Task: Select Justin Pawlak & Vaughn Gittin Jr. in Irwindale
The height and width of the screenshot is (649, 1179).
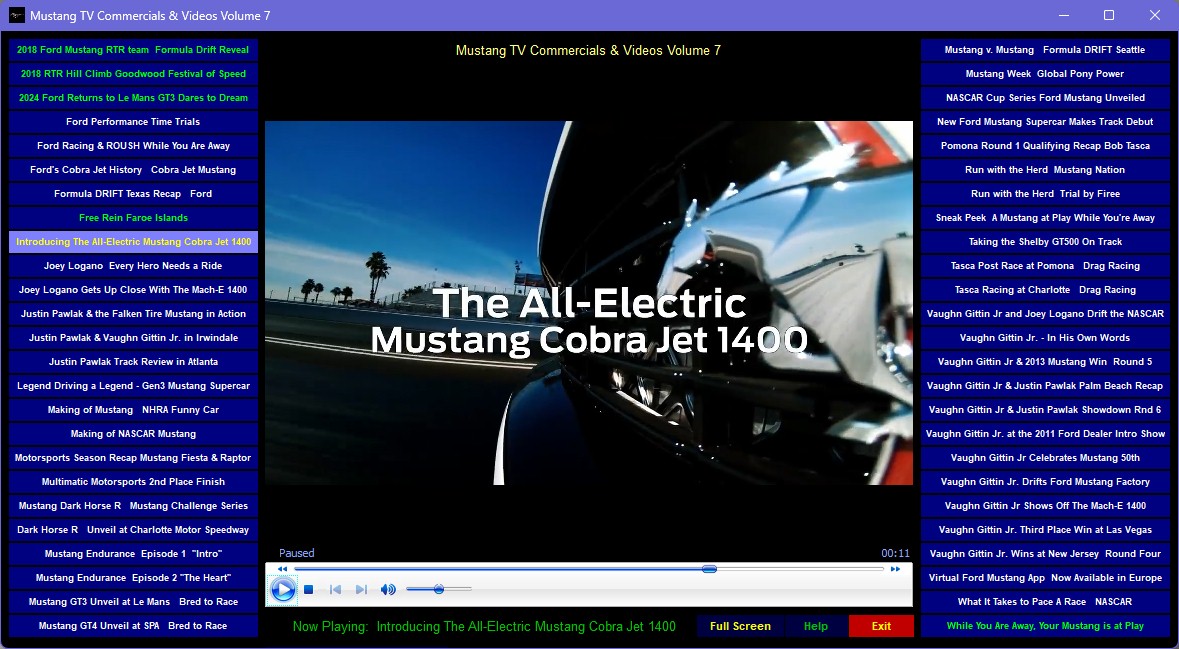Action: pyautogui.click(x=133, y=338)
